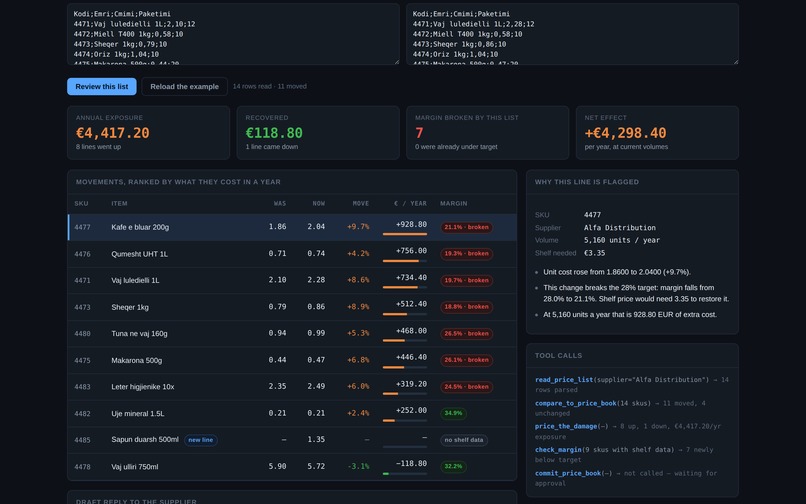Viewport: 806px width, 504px height.
Task: Click the '18.8% · broken' margin badge
Action: [x=466, y=307]
